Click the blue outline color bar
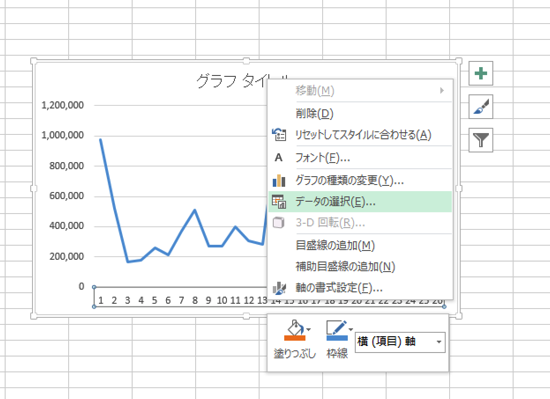 [337, 338]
